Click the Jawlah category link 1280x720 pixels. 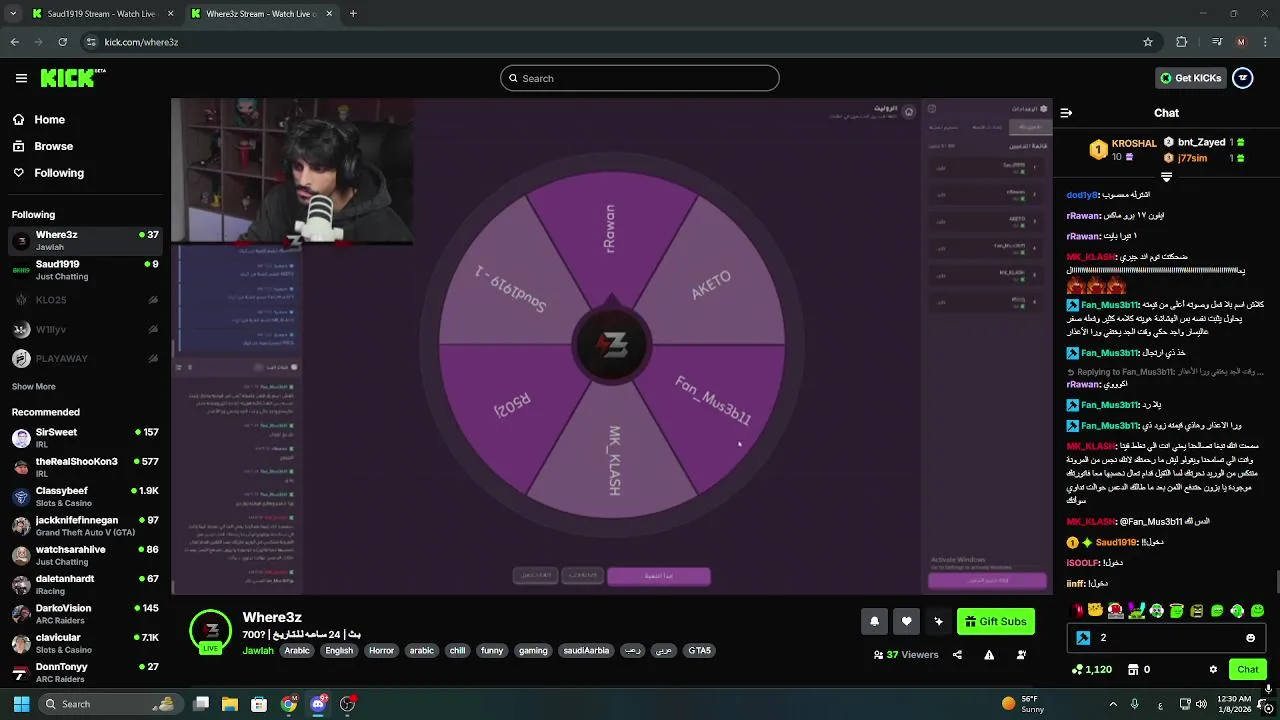(257, 650)
